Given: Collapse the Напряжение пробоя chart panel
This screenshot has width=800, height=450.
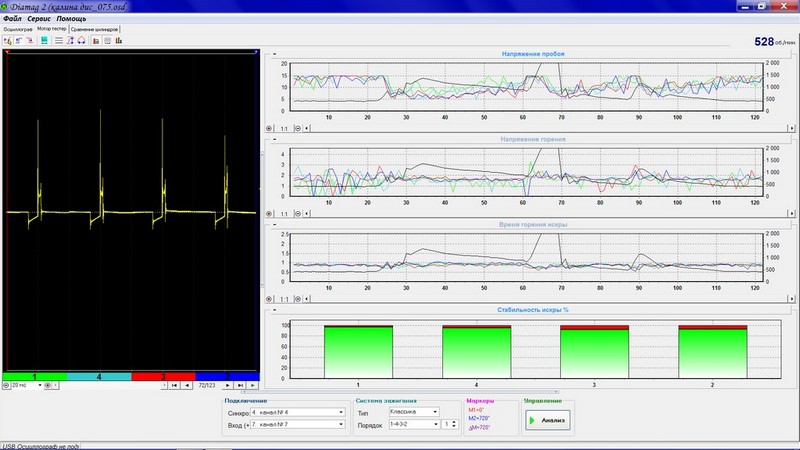Looking at the screenshot, I should pos(274,54).
